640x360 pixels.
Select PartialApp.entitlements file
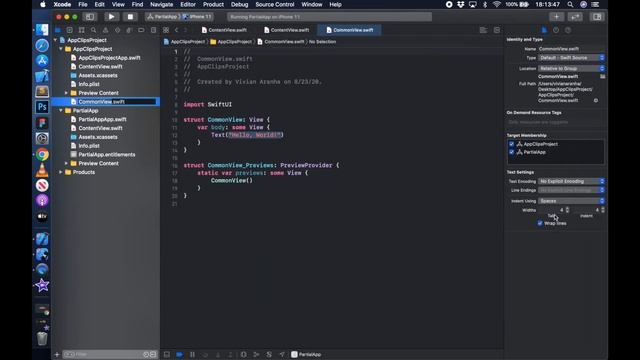coord(107,155)
